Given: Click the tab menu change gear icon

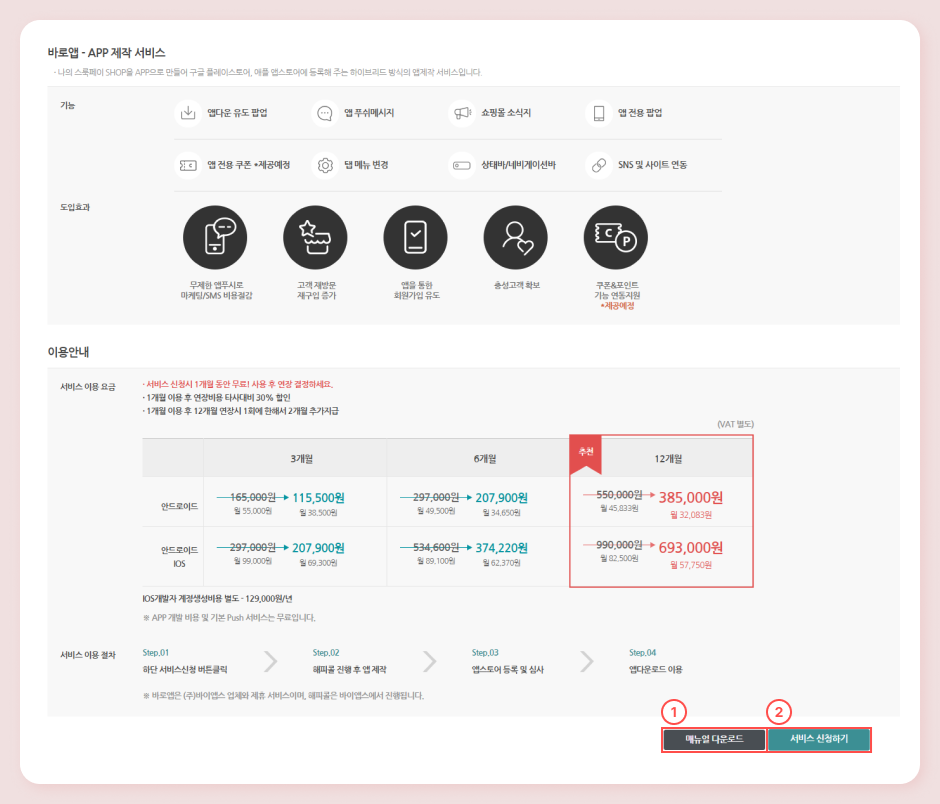Looking at the screenshot, I should pos(325,165).
